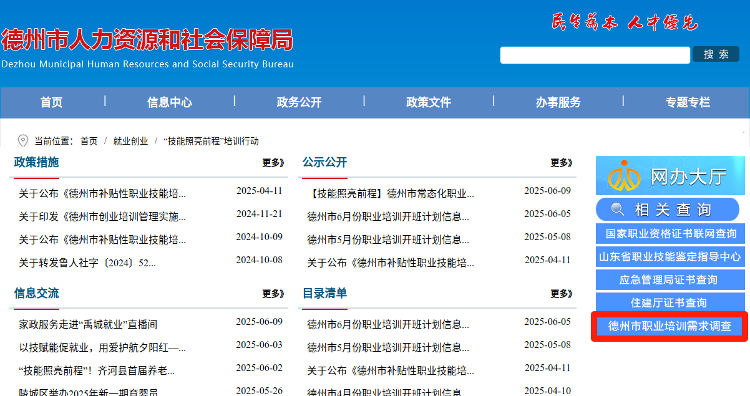The height and width of the screenshot is (396, 750).
Task: Open the 信息中心 navigation item
Action: coord(169,102)
